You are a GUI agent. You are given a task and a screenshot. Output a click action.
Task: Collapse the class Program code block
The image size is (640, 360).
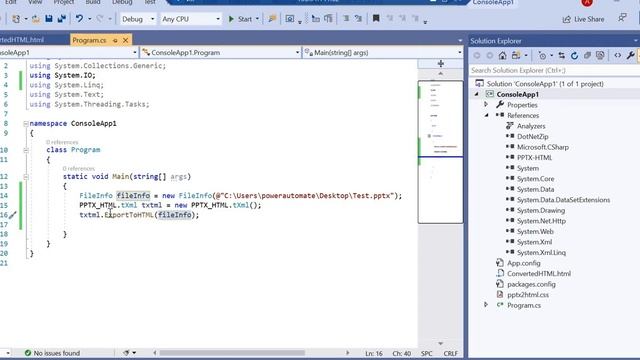click(26, 150)
